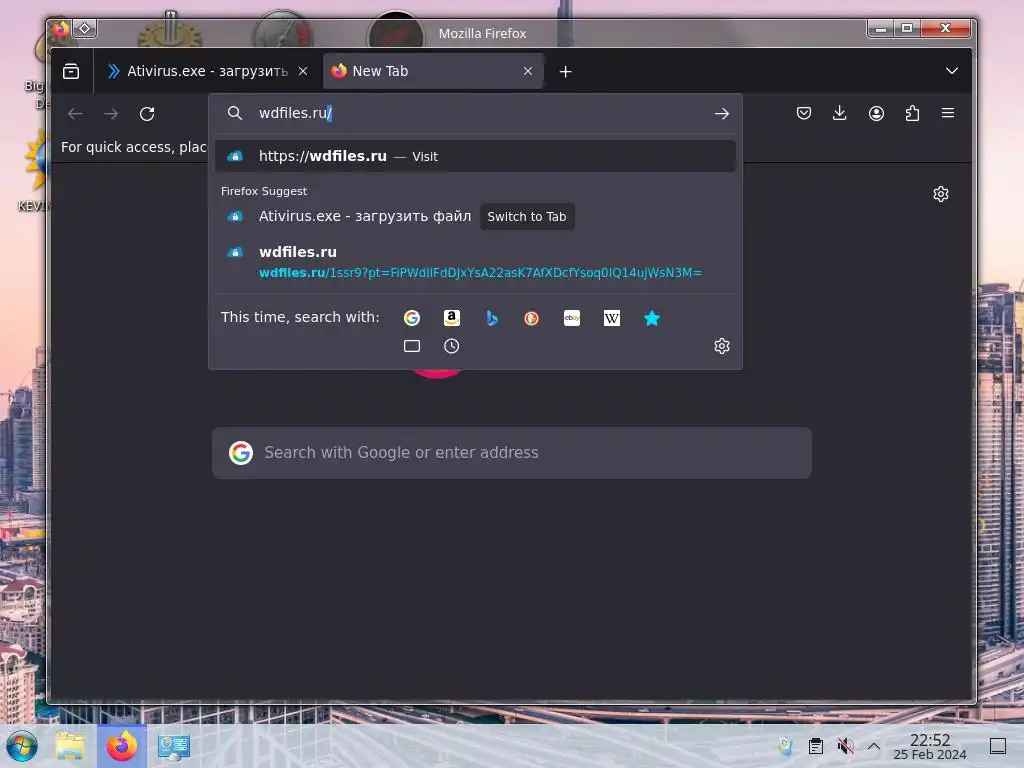Image resolution: width=1024 pixels, height=768 pixels.
Task: Click the Show Desktop button
Action: pos(998,746)
